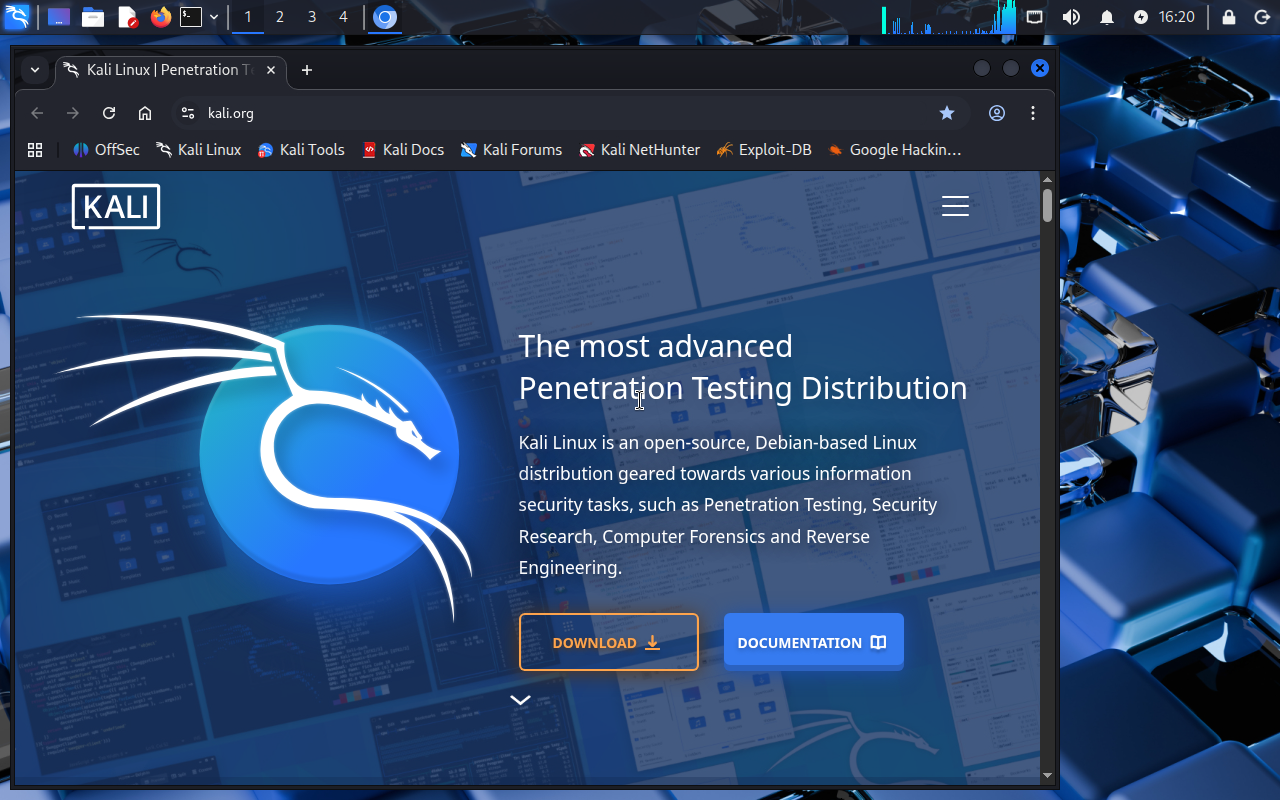Open the volume control in system tray
This screenshot has width=1280, height=800.
pyautogui.click(x=1070, y=17)
